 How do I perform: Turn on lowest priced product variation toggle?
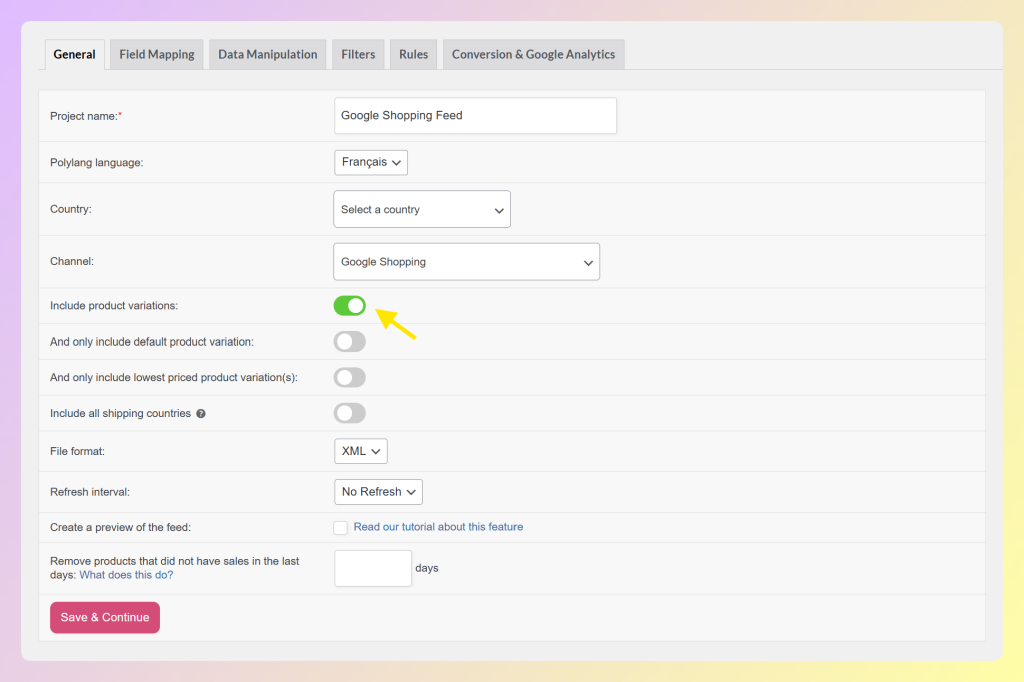[349, 377]
